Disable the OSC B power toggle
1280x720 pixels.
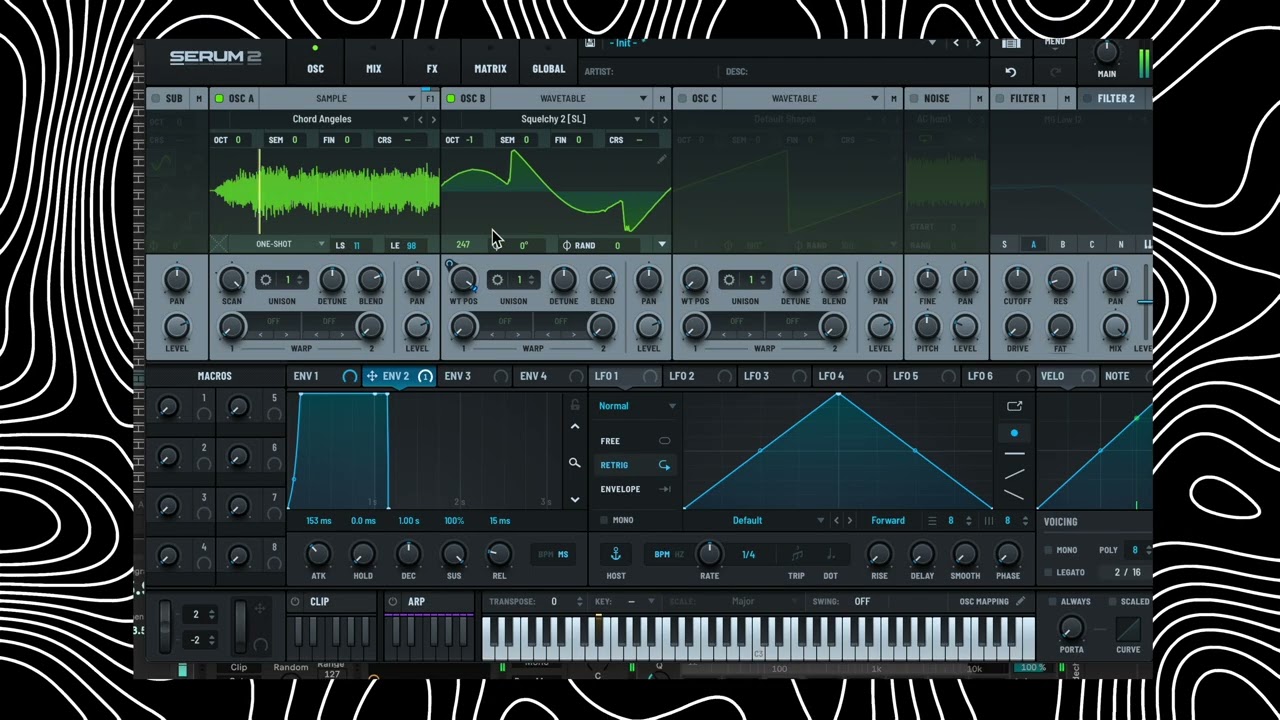click(x=450, y=98)
